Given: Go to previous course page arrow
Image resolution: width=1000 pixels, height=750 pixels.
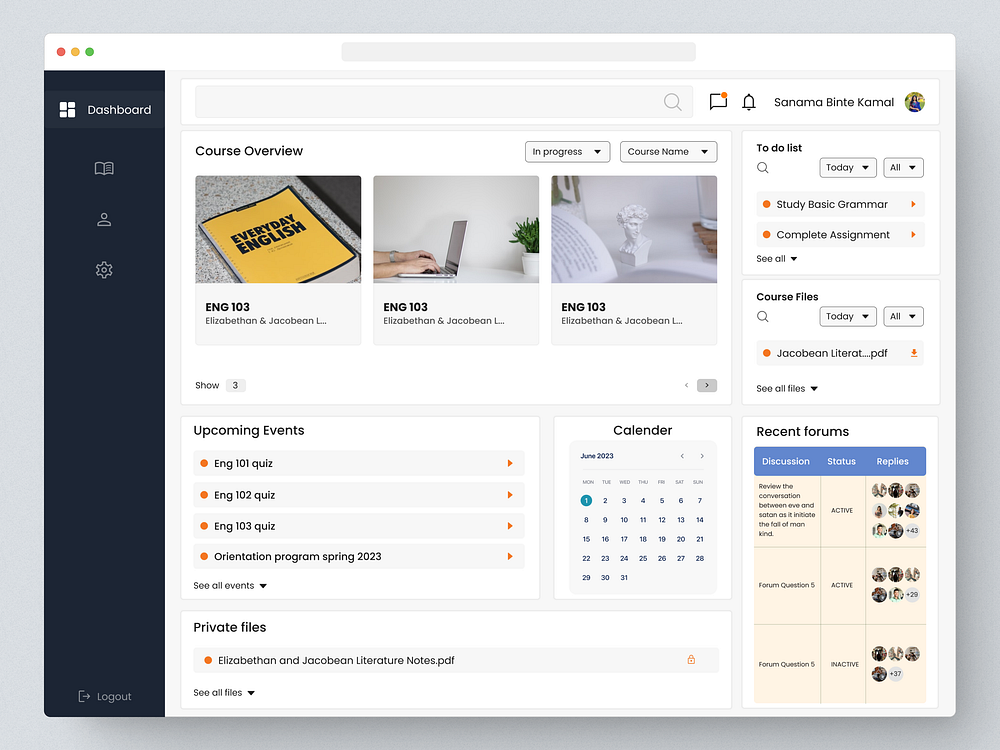Looking at the screenshot, I should (x=686, y=385).
